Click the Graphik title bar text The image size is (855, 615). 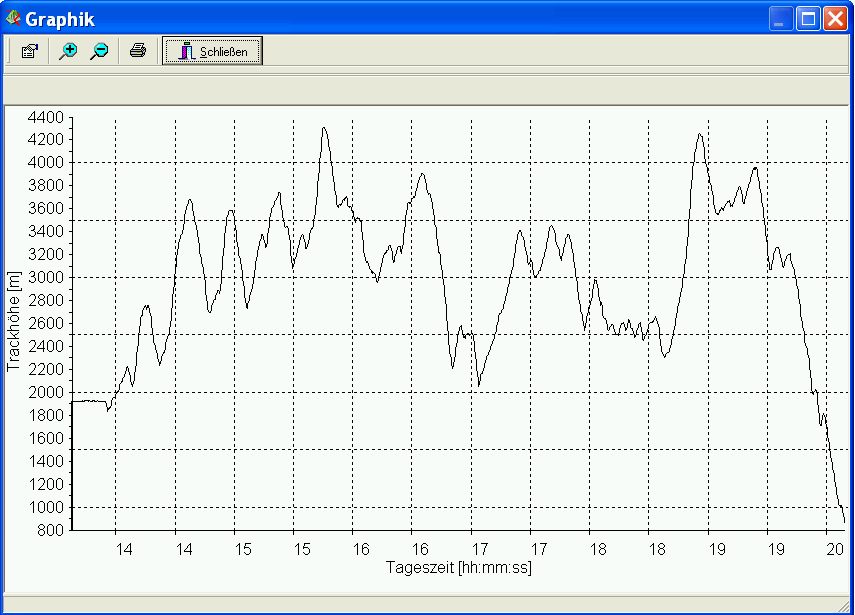pyautogui.click(x=60, y=20)
